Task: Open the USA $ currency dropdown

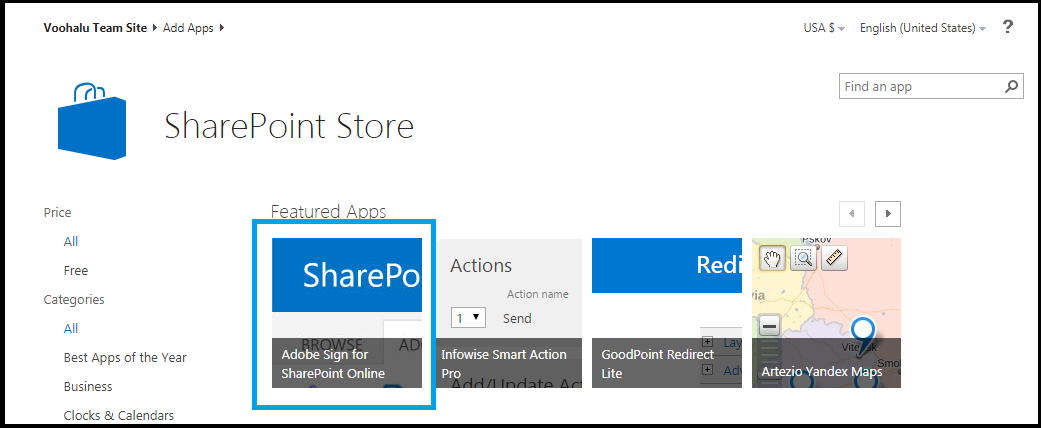Action: tap(824, 28)
